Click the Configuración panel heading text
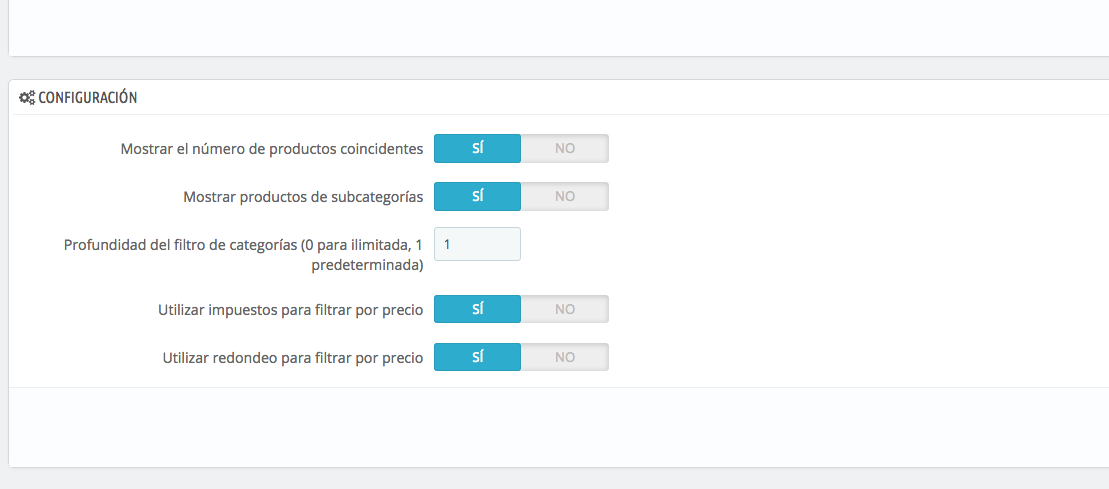1109x489 pixels. tap(87, 98)
